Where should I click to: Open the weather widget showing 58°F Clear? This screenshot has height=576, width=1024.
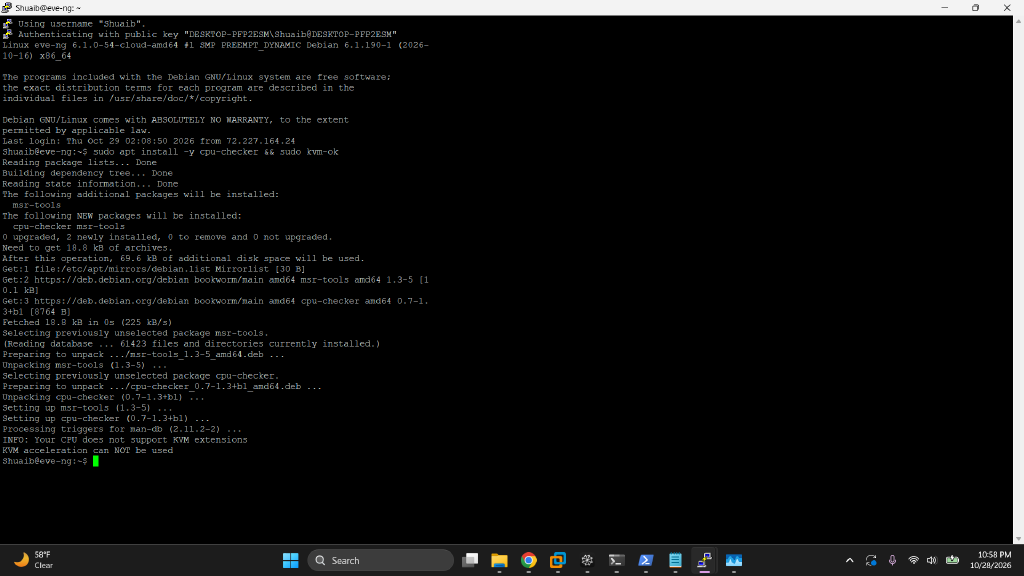(34, 560)
